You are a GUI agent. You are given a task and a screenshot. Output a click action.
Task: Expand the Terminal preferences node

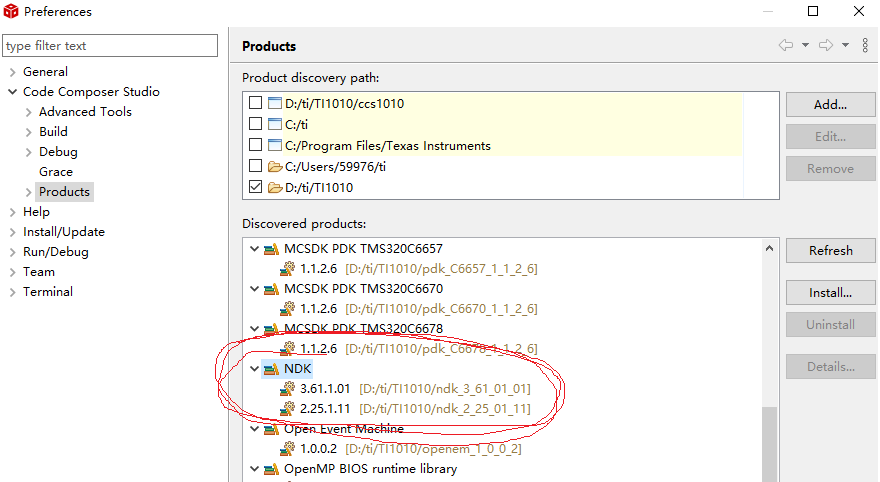12,292
